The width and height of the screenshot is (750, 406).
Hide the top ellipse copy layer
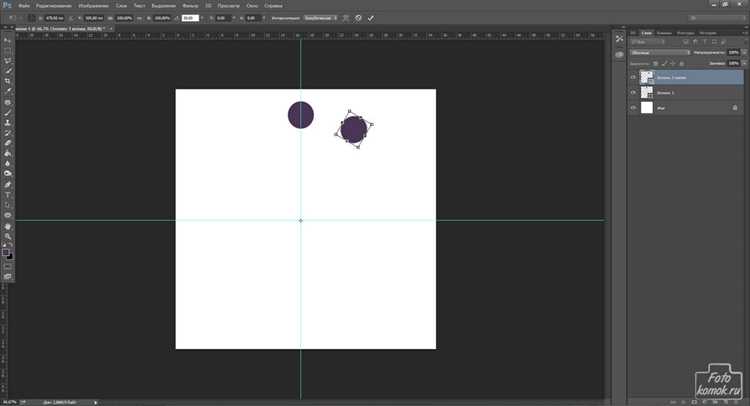coord(633,77)
